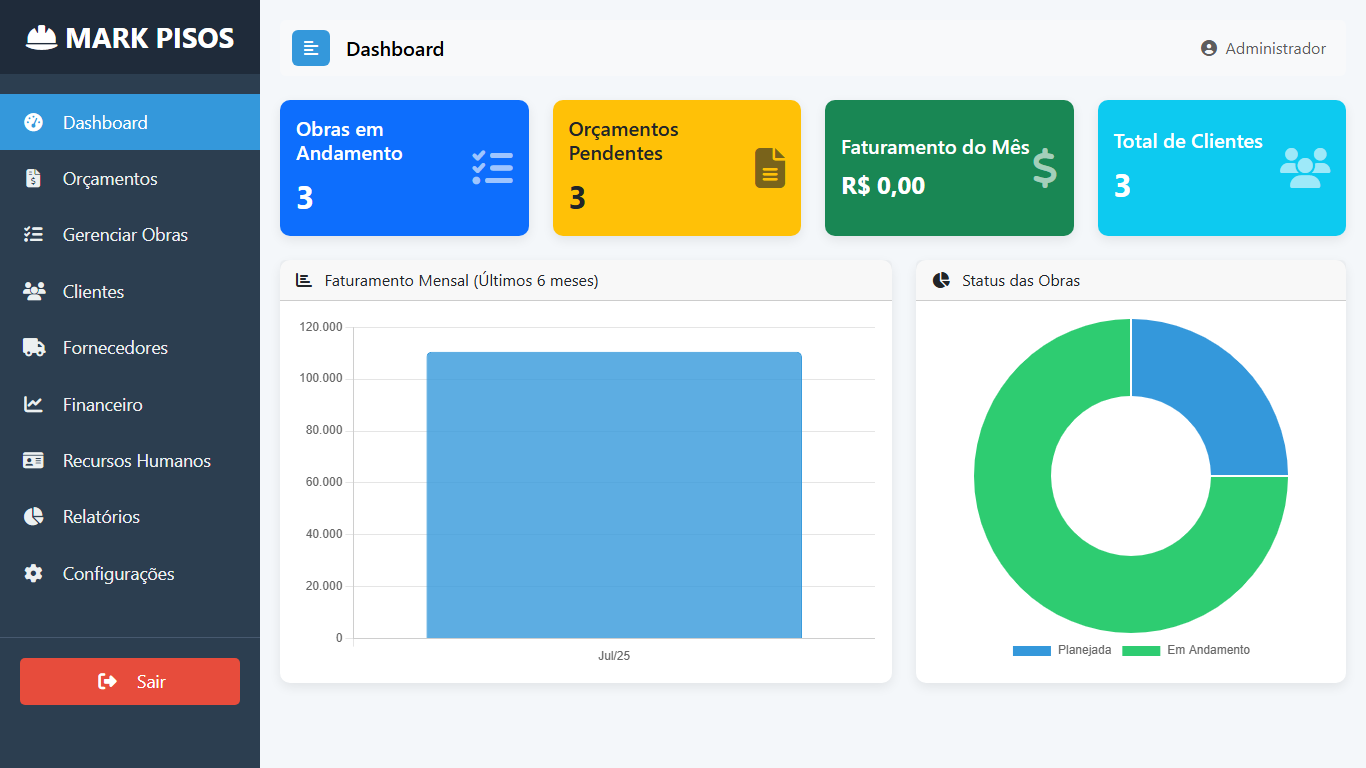Click the Orçamentos Pendentes card title
Screen dimensions: 1366x768
(x=624, y=141)
